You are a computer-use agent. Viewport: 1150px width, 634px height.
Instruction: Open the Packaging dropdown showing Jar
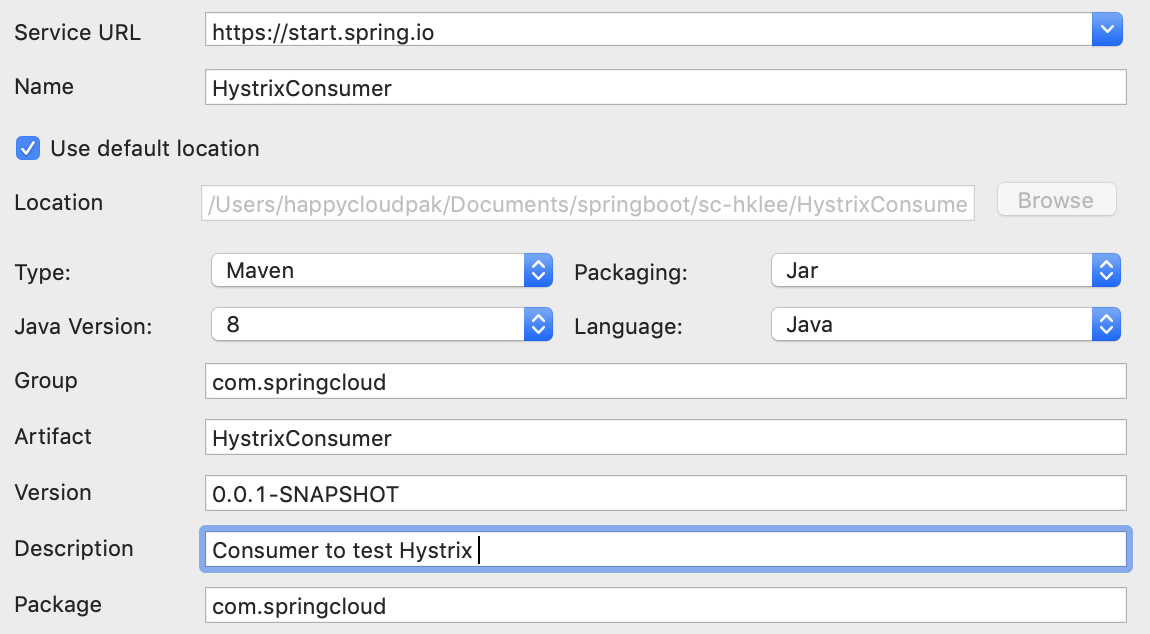pyautogui.click(x=946, y=270)
